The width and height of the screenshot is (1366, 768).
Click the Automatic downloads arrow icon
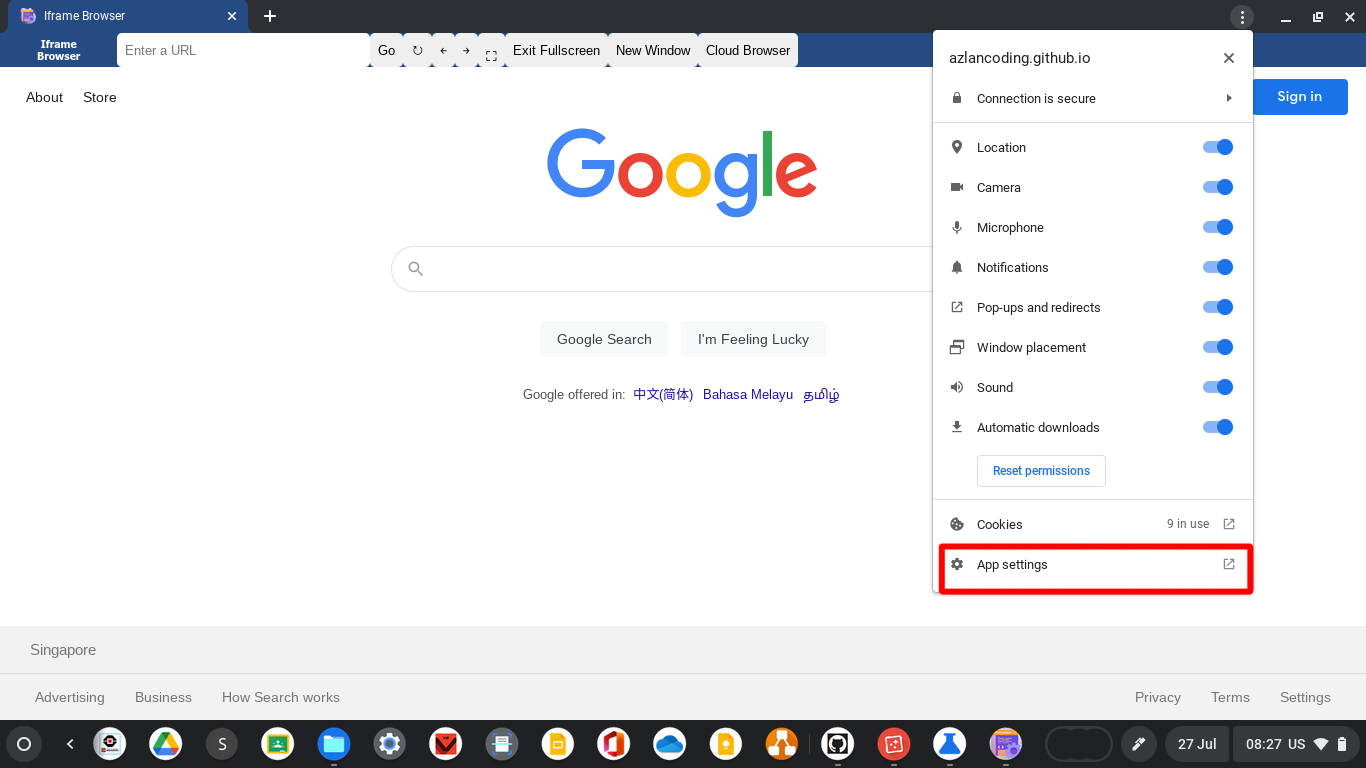point(957,427)
